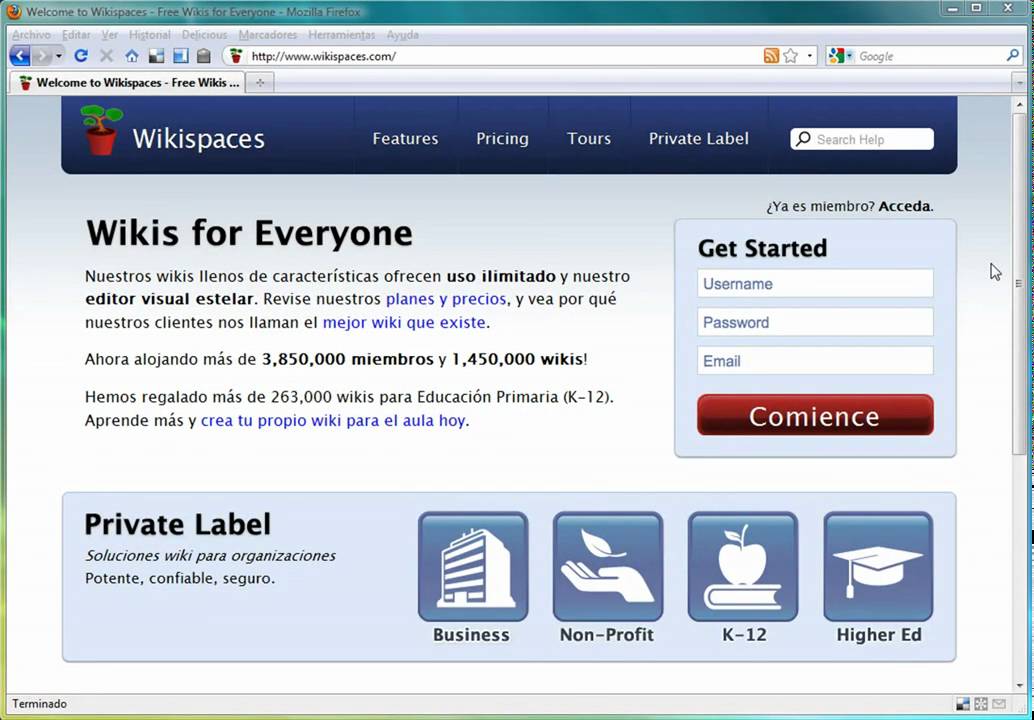Click the Email input field

pos(815,361)
